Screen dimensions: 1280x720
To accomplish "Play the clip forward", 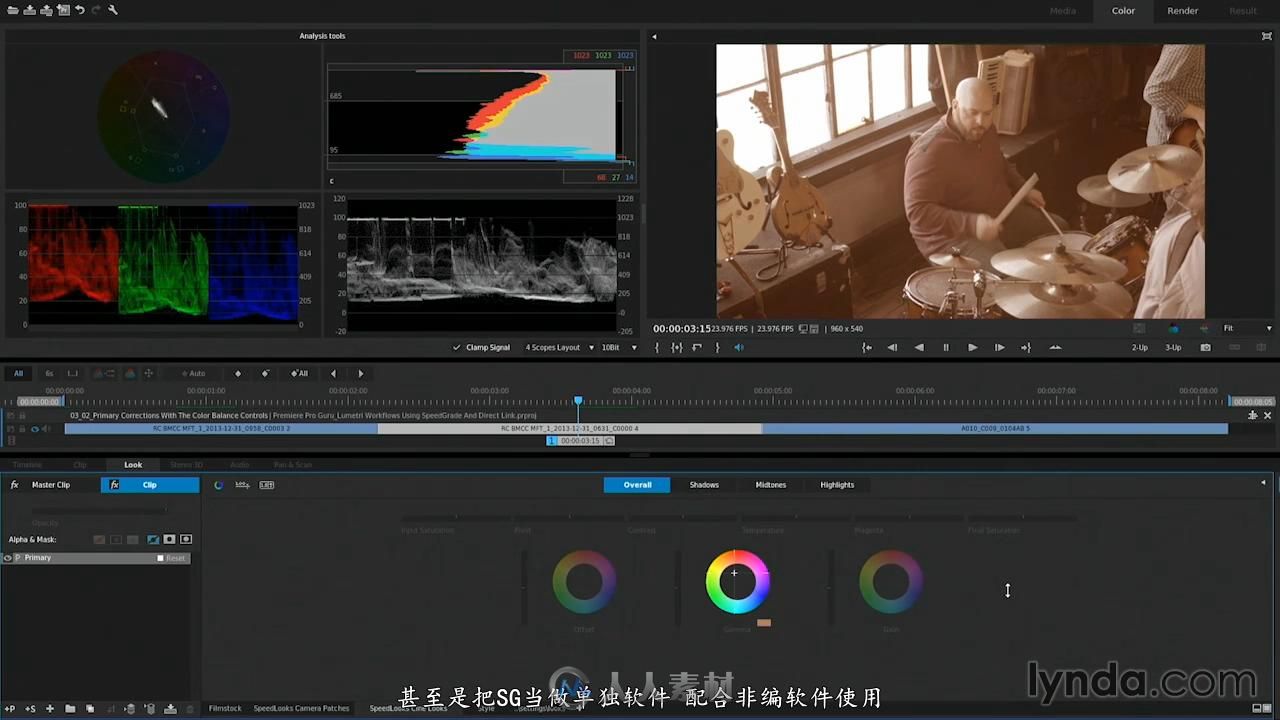I will click(972, 347).
